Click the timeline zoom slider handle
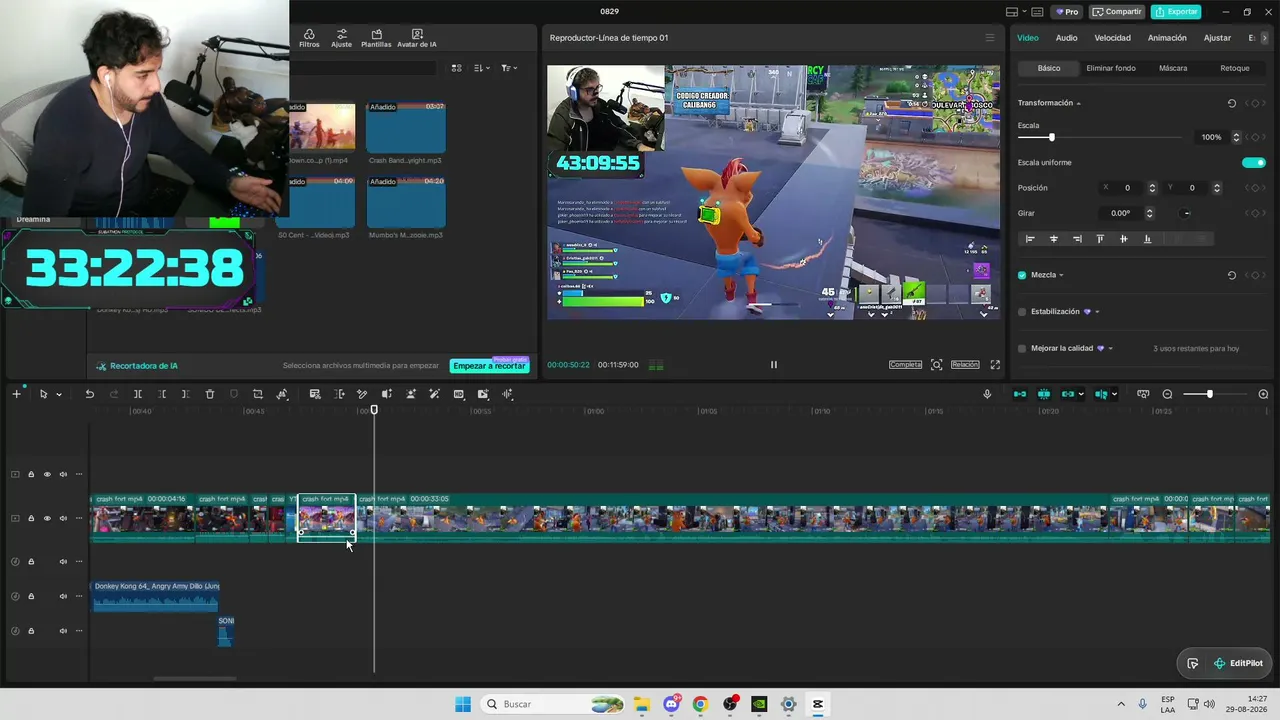 [x=1209, y=394]
